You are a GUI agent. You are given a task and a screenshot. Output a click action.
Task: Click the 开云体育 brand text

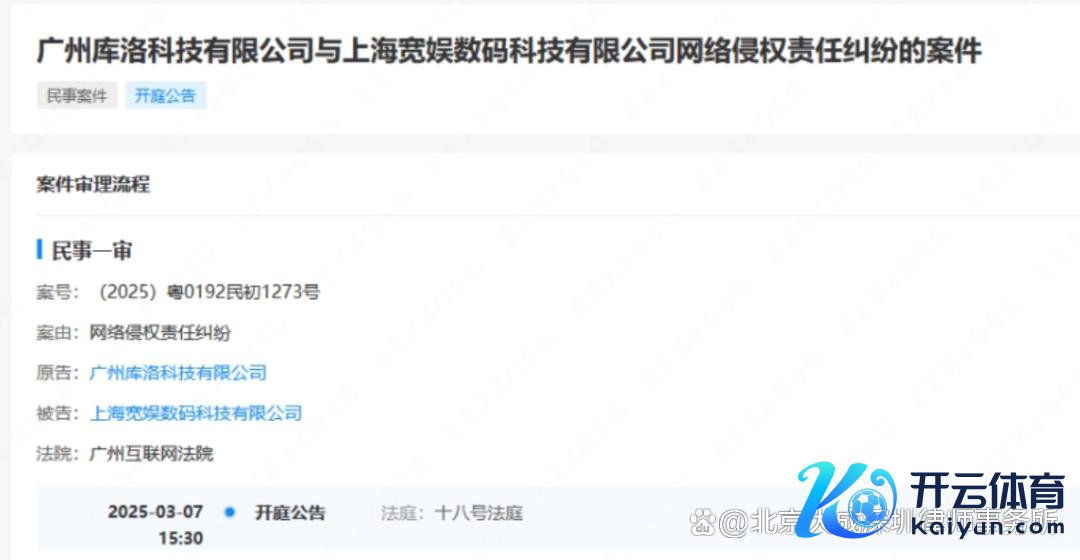986,492
